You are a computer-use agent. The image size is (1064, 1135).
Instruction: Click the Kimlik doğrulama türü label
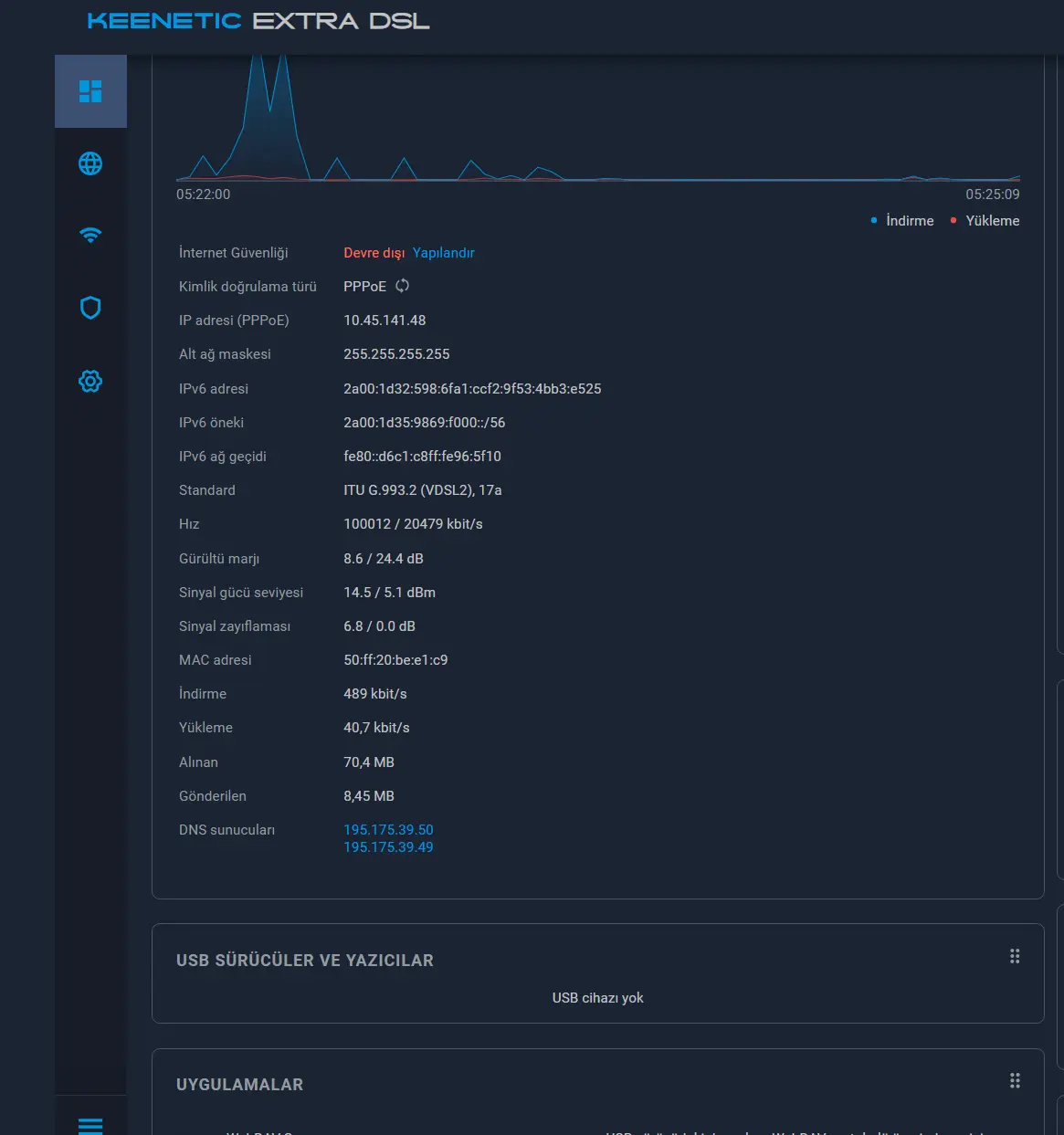[248, 287]
